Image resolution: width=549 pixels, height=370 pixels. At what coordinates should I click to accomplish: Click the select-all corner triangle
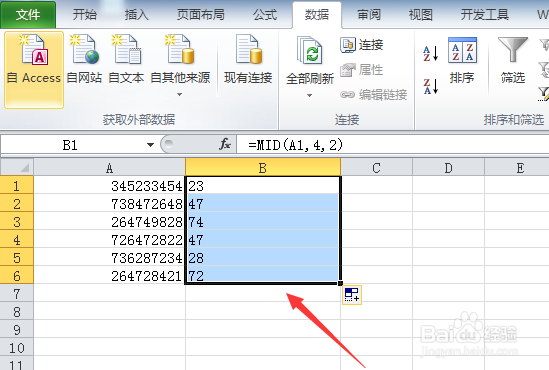coord(17,167)
